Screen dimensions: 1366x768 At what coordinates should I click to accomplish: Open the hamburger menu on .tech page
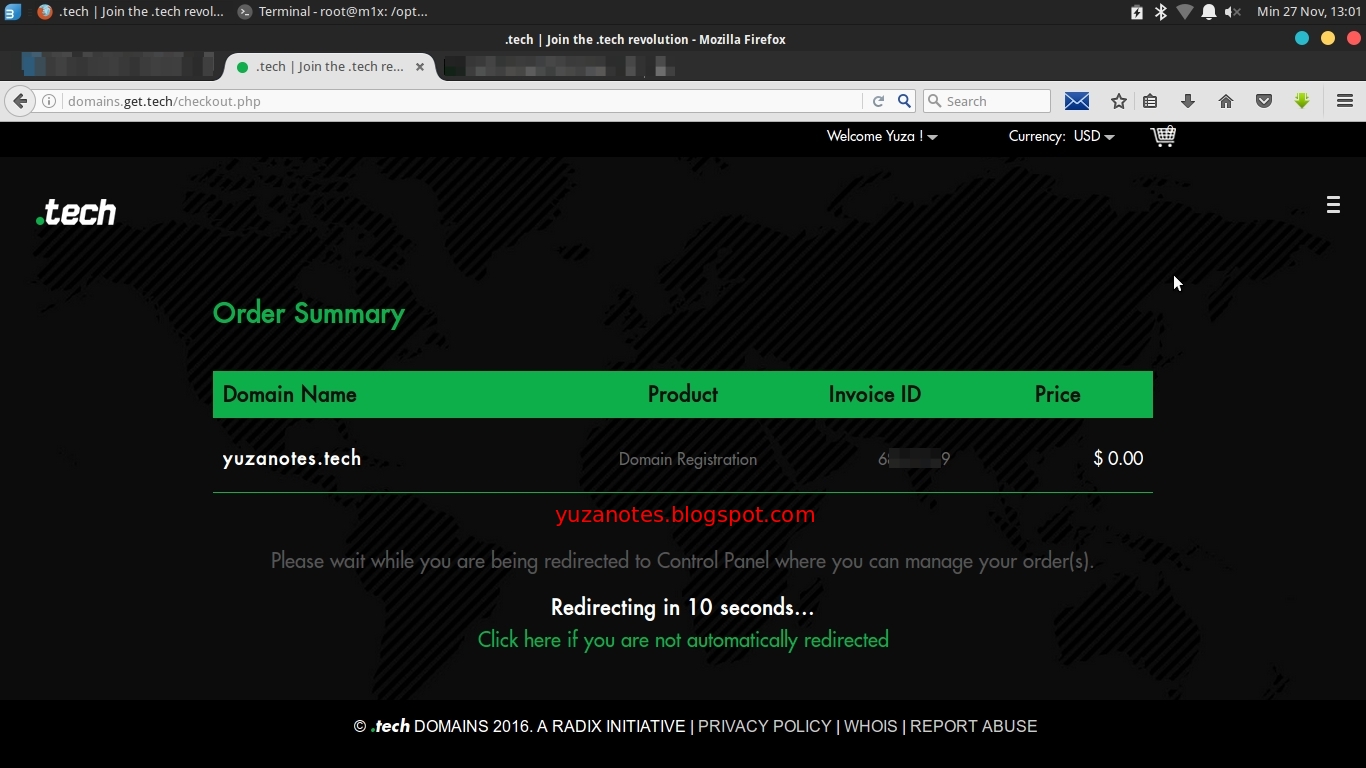1333,205
